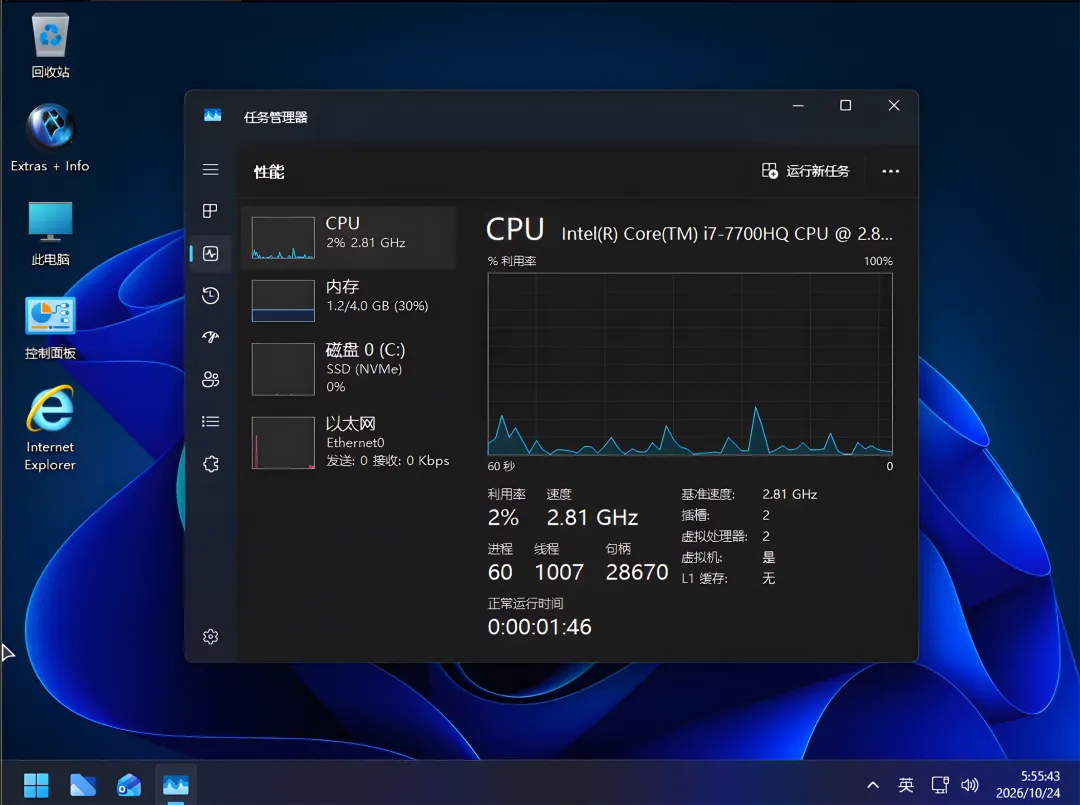Toggle the 英 input language indicator

(x=906, y=785)
